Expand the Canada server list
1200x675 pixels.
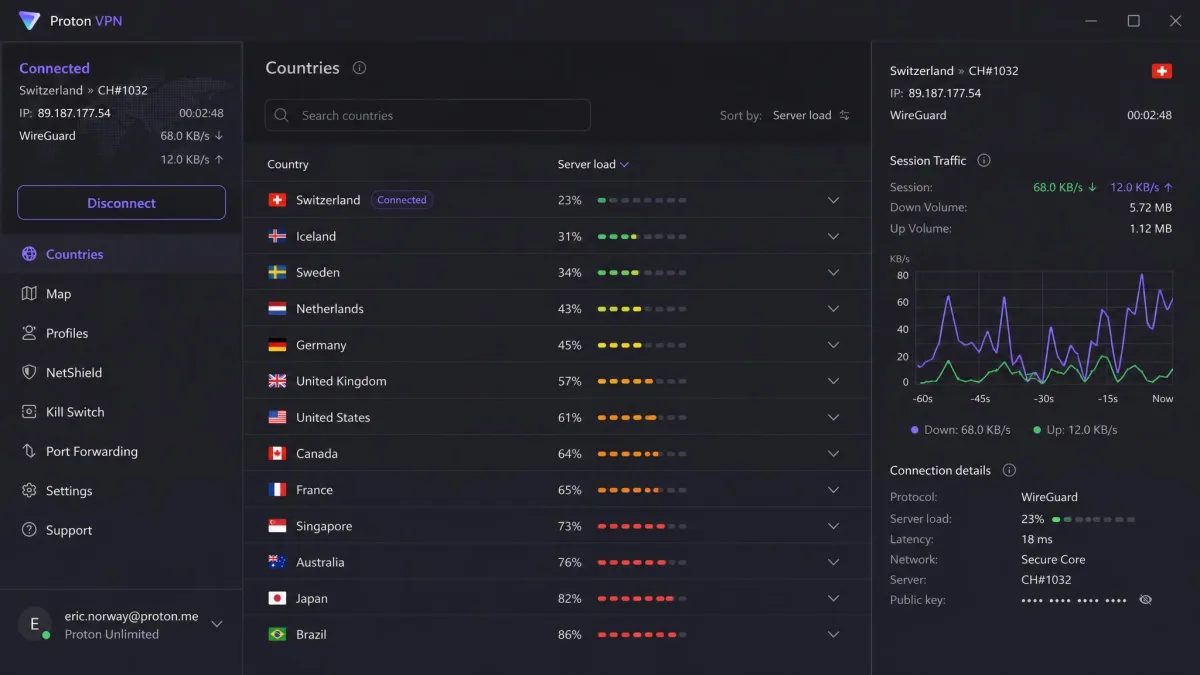coord(833,453)
